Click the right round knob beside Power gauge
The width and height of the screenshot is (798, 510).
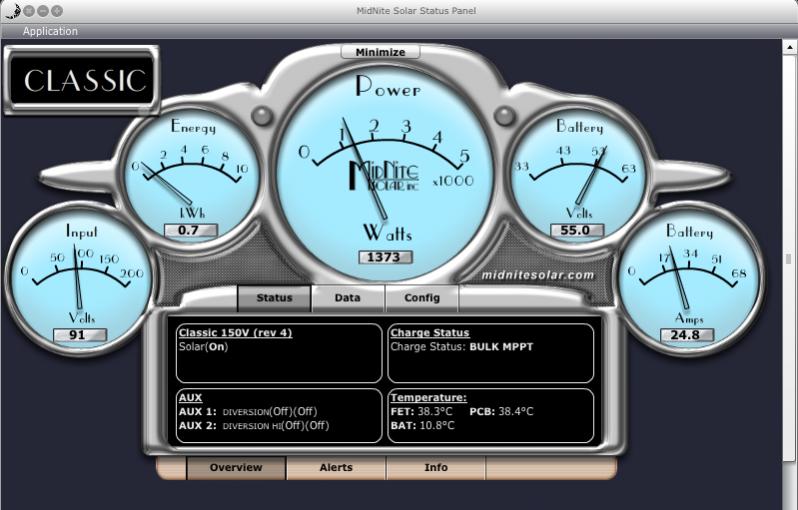click(504, 116)
